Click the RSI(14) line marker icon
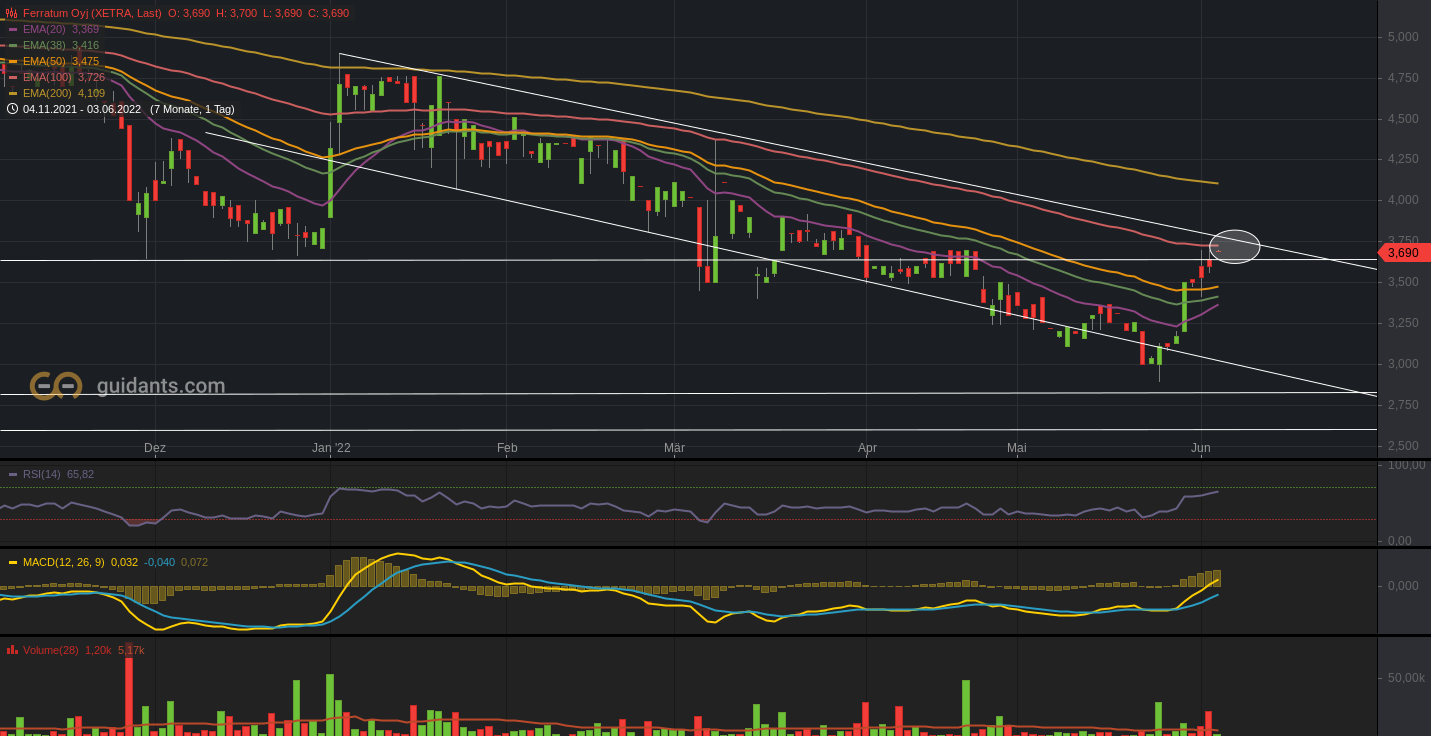1431x736 pixels. [13, 474]
